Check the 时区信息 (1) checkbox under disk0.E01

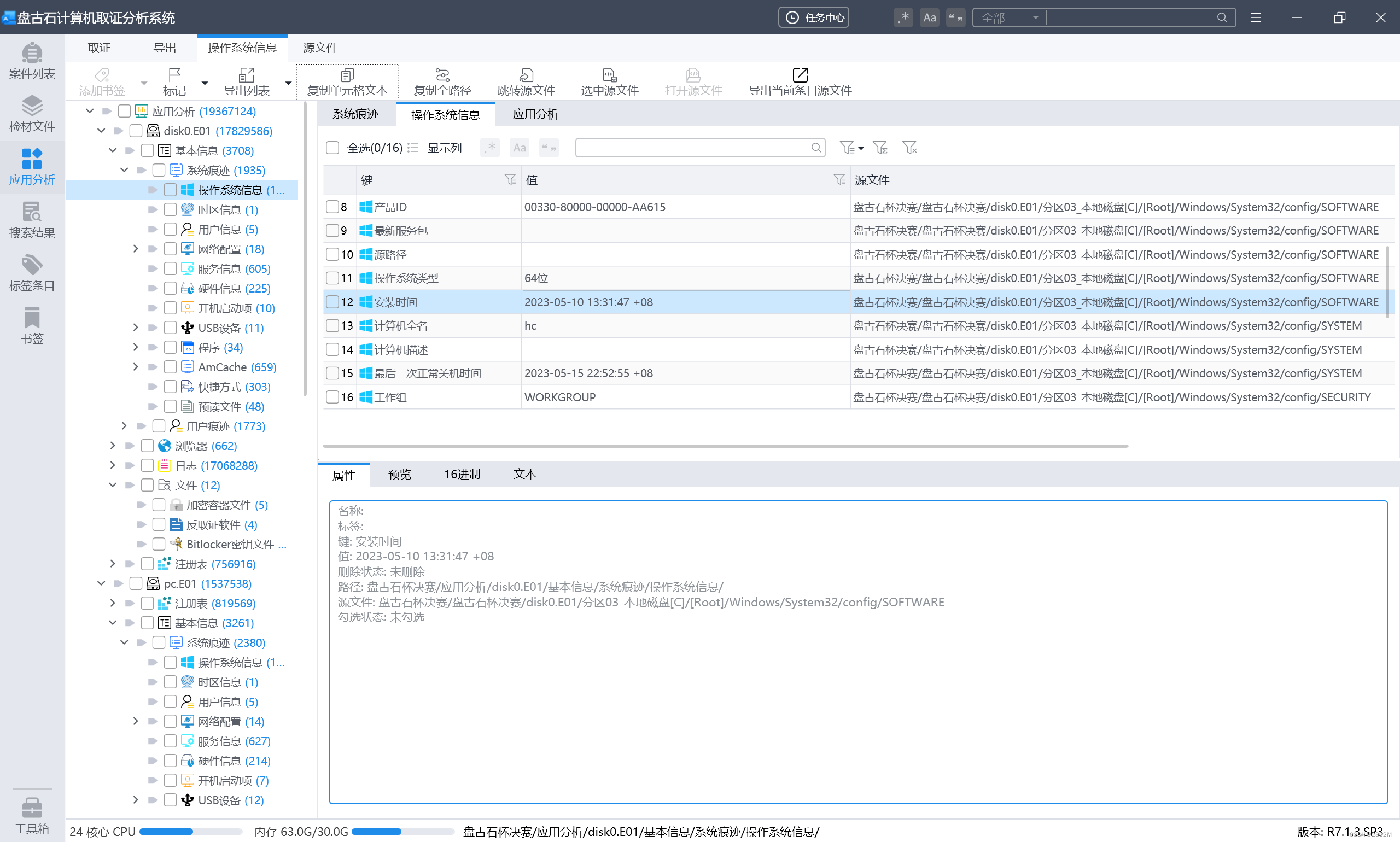point(170,209)
